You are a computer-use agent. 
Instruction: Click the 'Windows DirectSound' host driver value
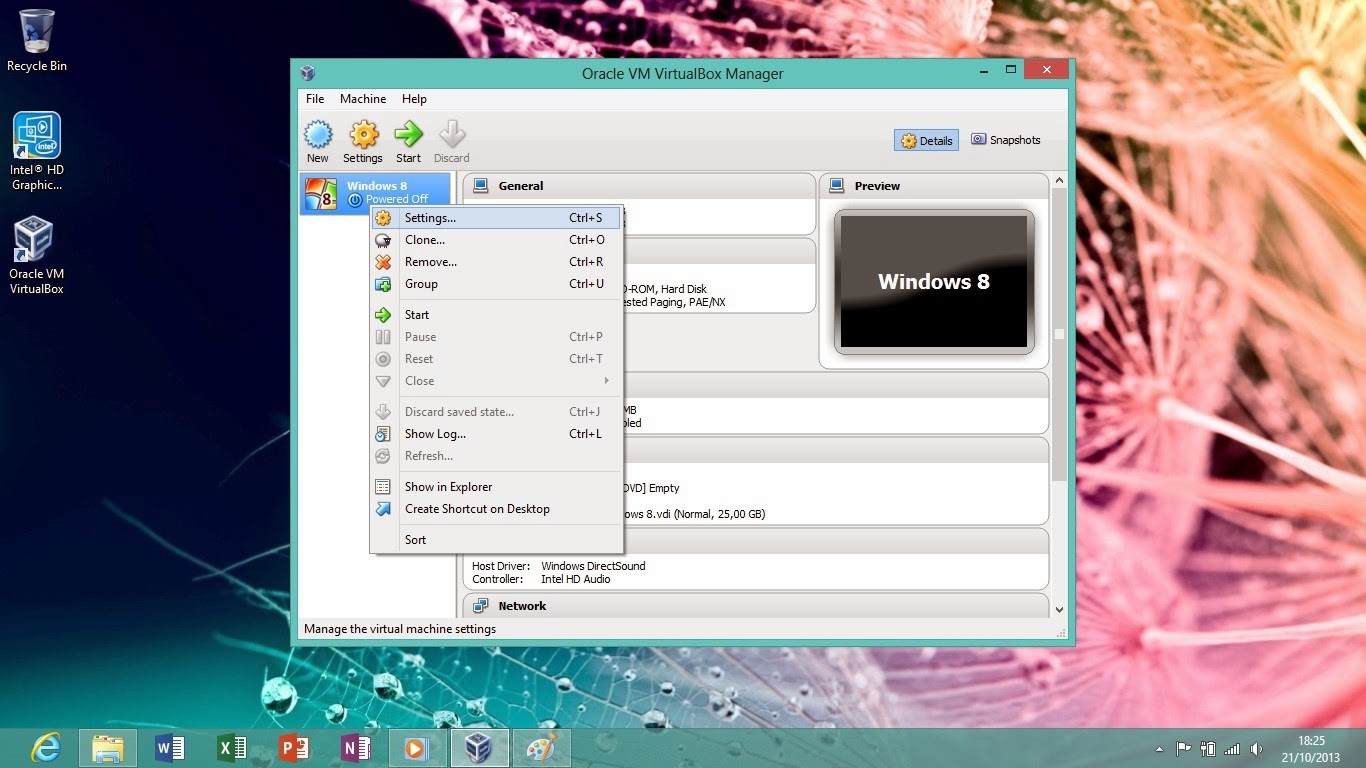593,566
